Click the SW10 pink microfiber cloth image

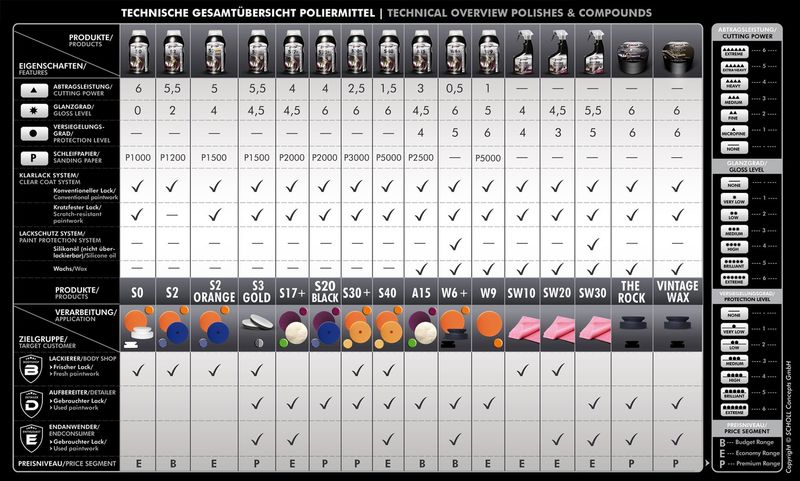[522, 329]
